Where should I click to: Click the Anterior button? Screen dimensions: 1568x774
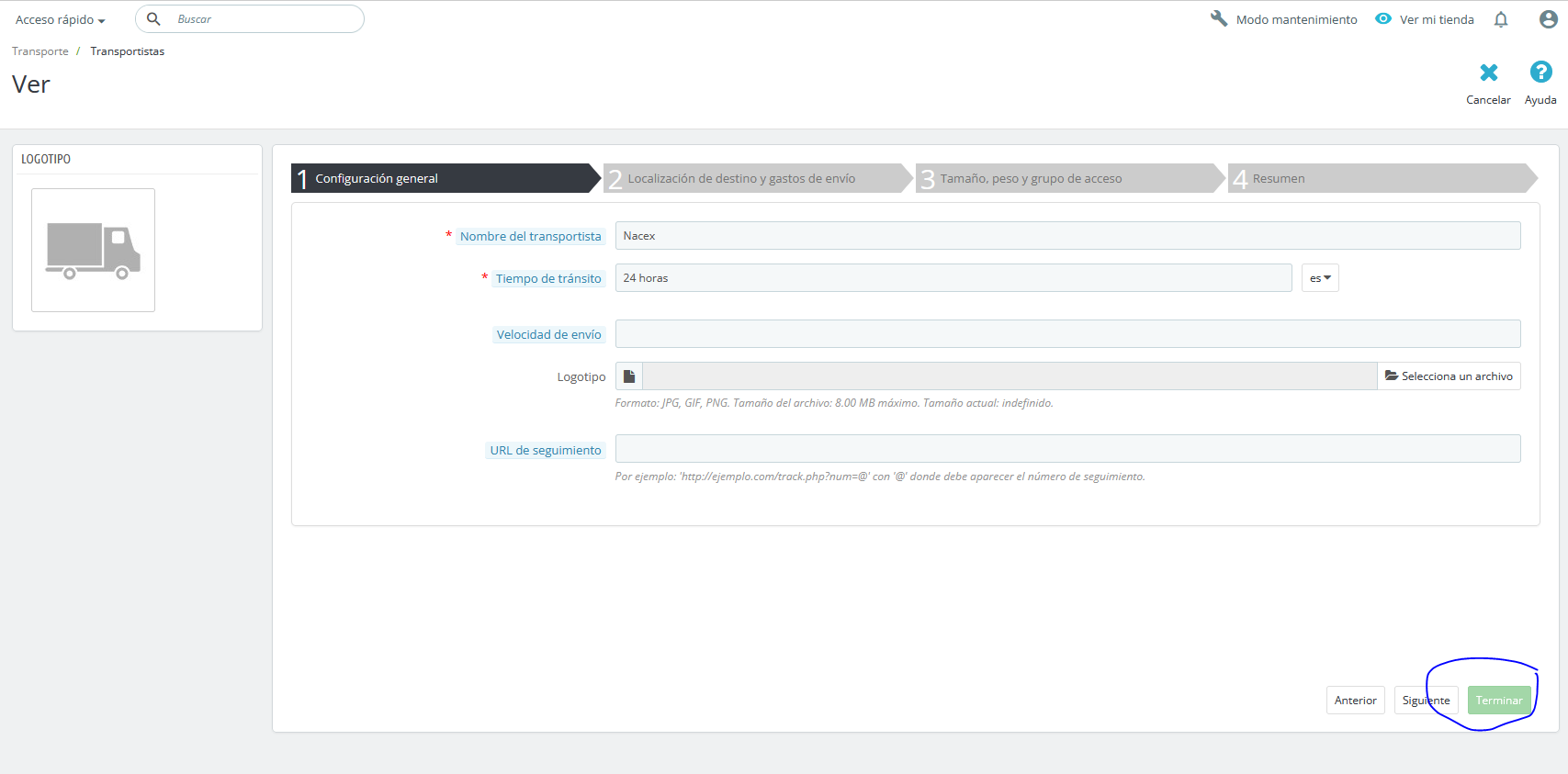coord(1356,701)
